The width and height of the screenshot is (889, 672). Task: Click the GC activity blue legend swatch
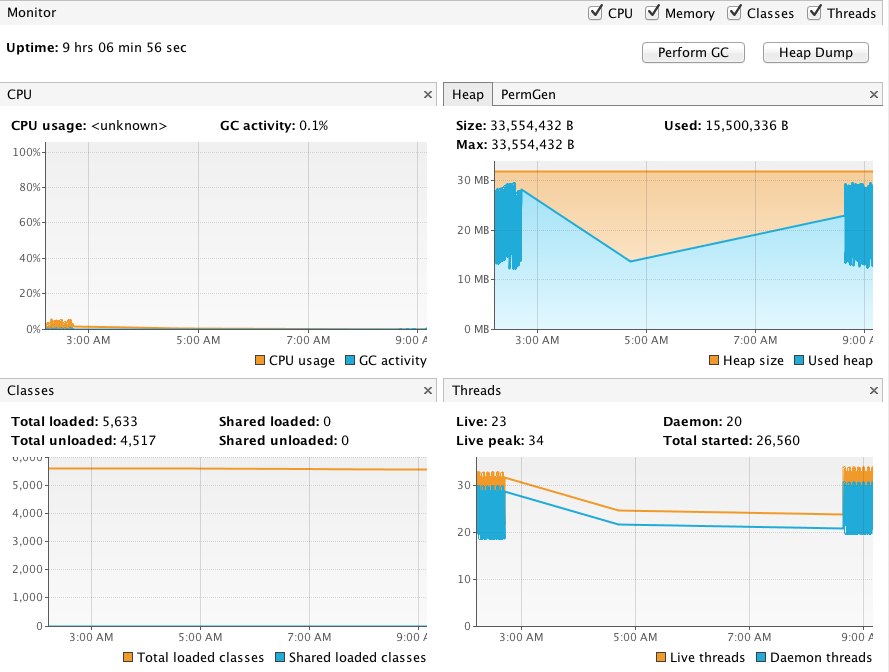pyautogui.click(x=350, y=361)
